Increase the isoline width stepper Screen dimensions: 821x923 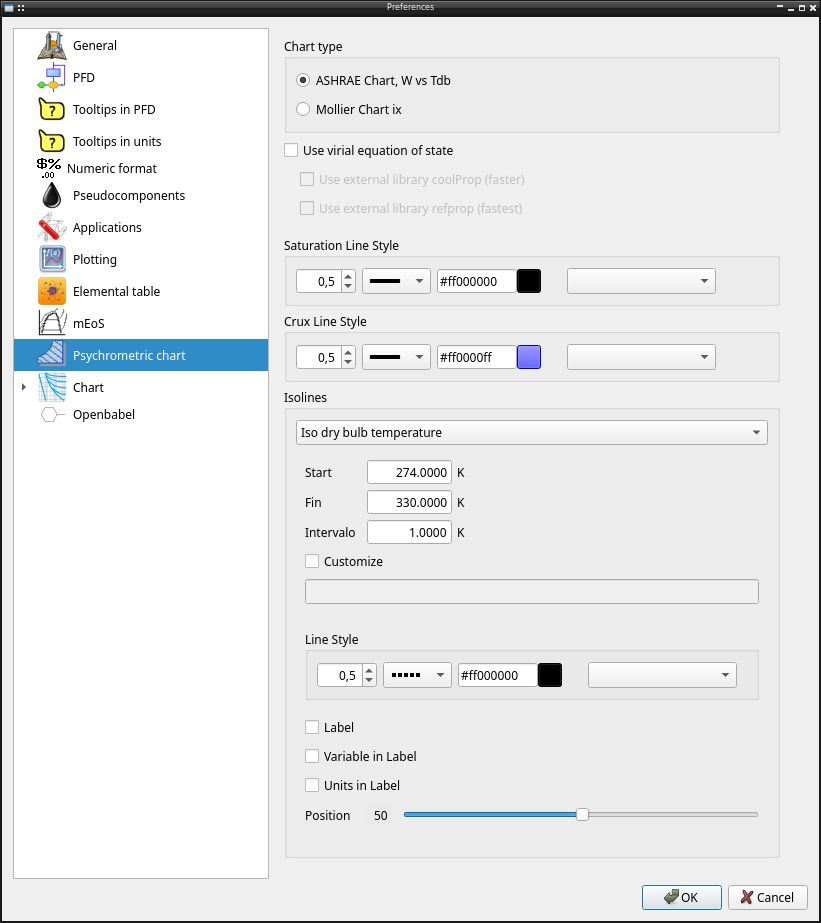tap(369, 670)
